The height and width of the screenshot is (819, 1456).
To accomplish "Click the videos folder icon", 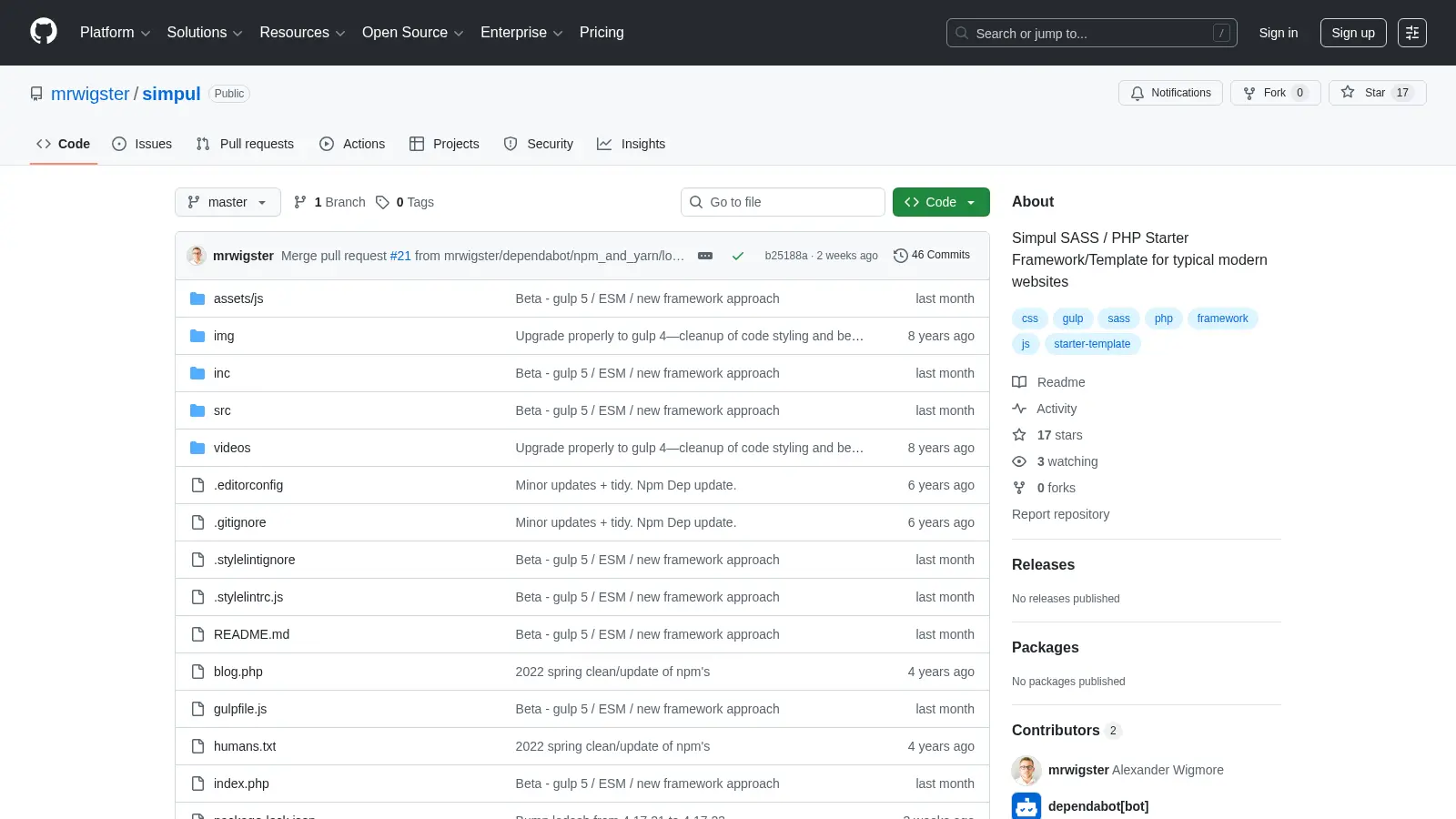I will pos(197,448).
